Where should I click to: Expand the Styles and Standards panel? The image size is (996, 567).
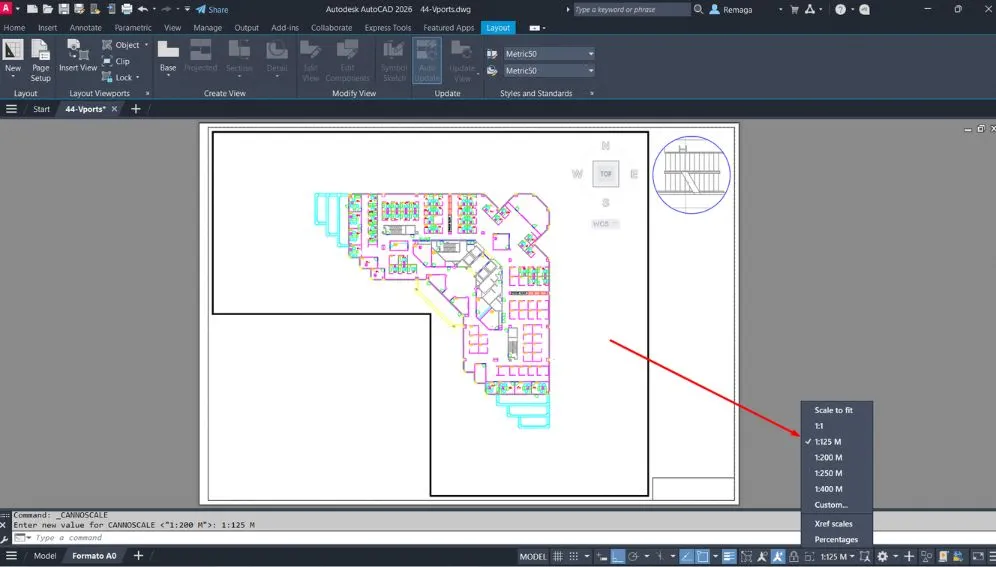[x=592, y=93]
